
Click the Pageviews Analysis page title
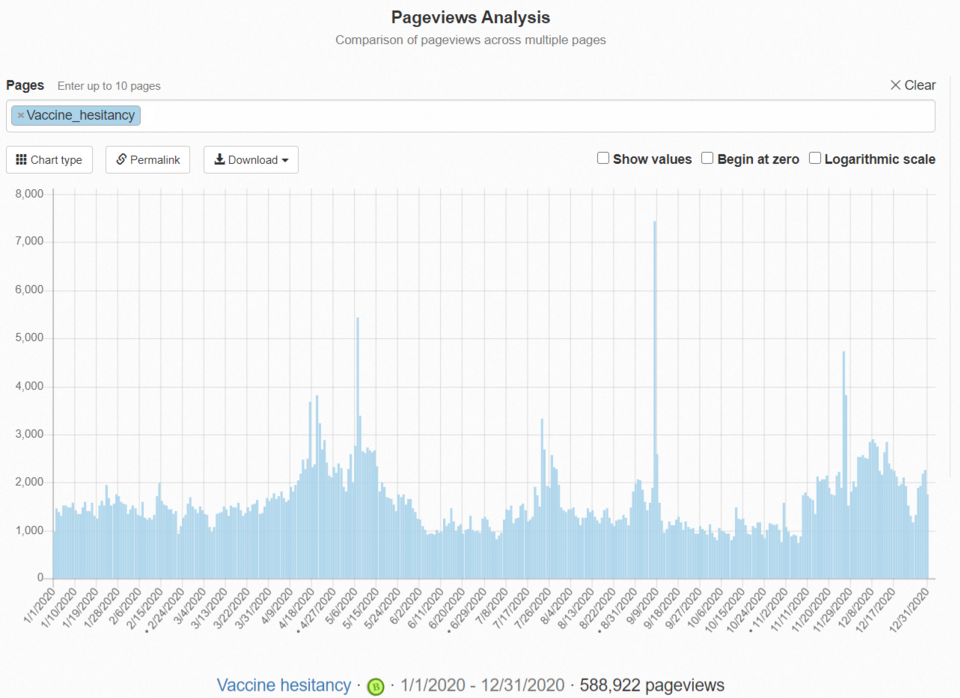click(x=470, y=18)
